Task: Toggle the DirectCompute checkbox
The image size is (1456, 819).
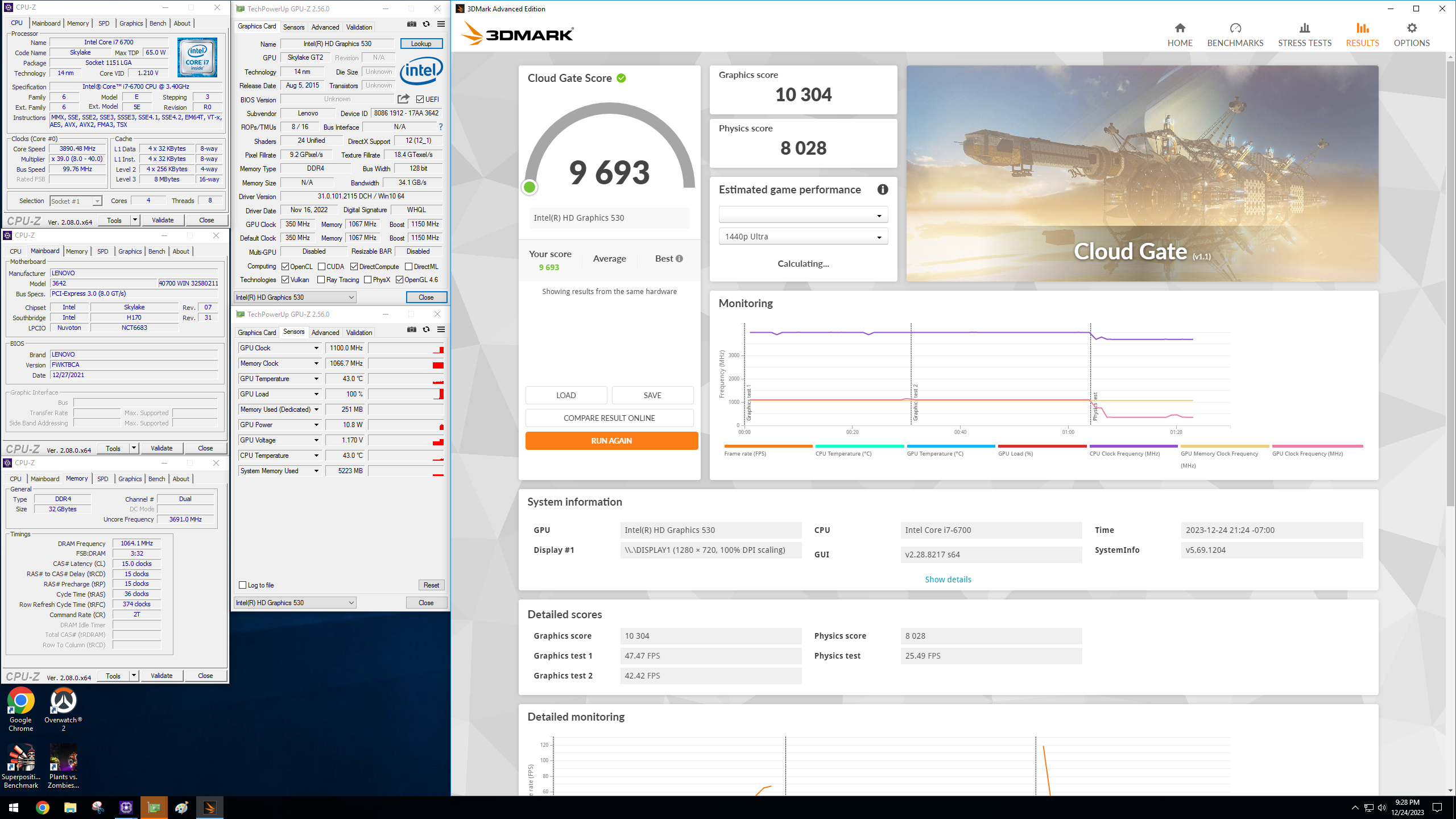Action: click(x=354, y=266)
